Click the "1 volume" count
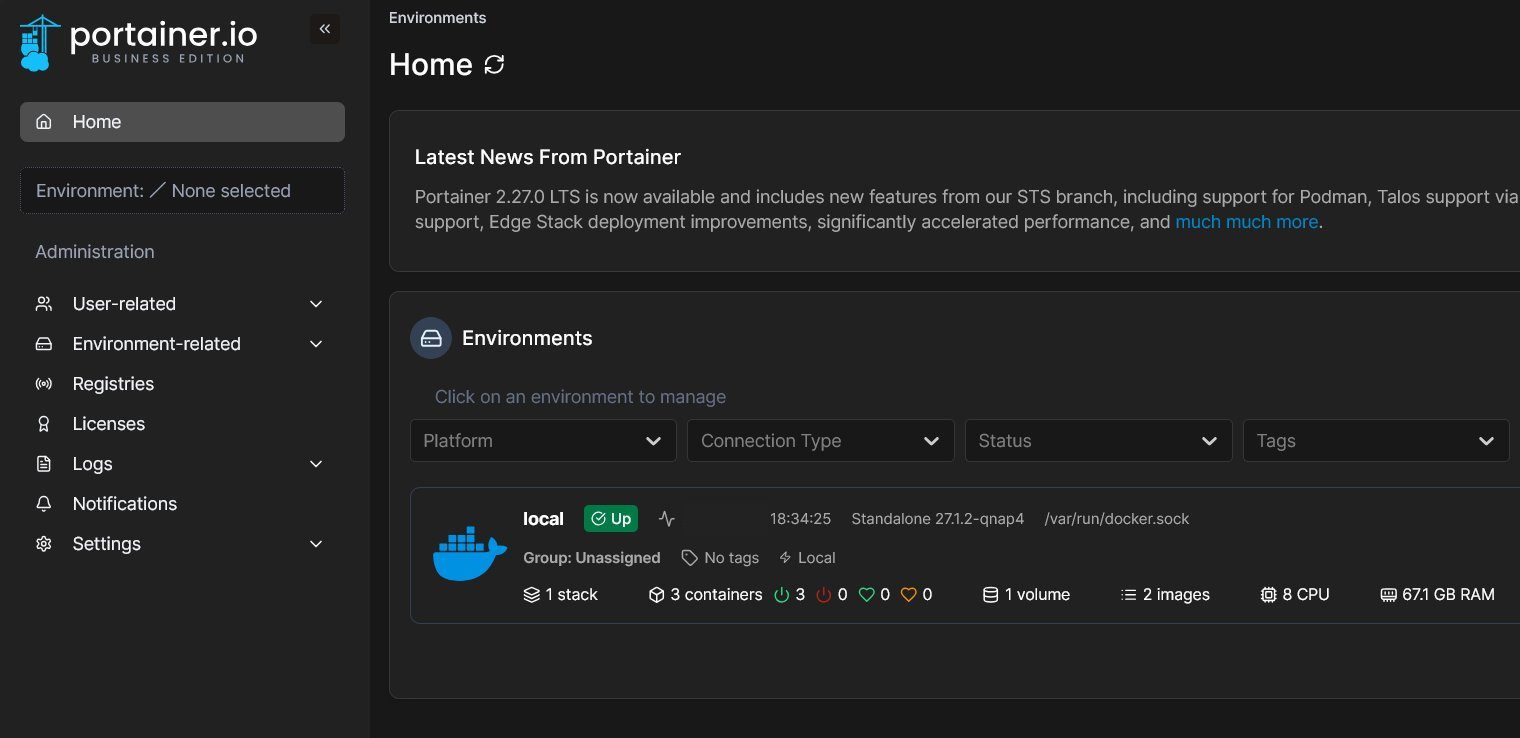Image resolution: width=1520 pixels, height=738 pixels. click(x=1037, y=594)
